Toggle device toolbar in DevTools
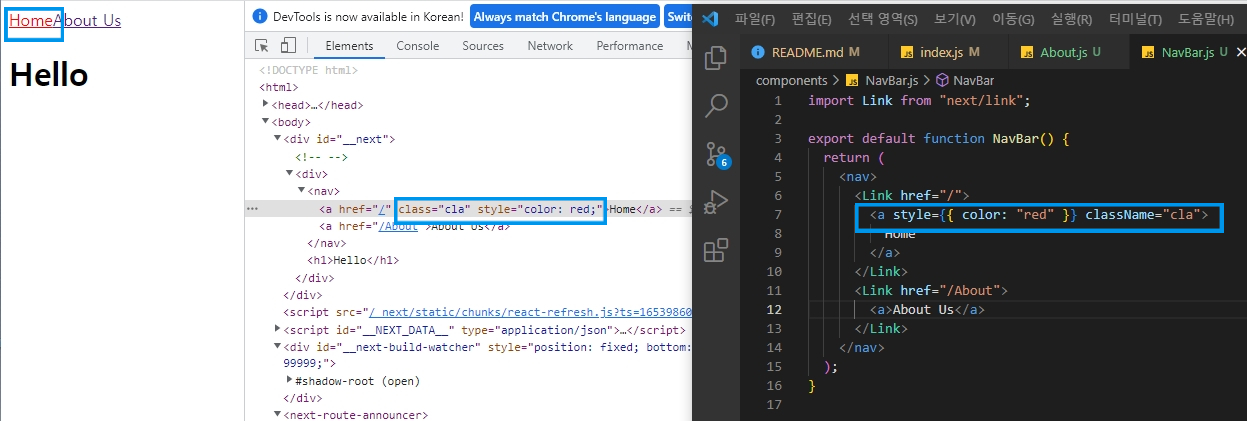This screenshot has height=421, width=1247. coord(288,46)
